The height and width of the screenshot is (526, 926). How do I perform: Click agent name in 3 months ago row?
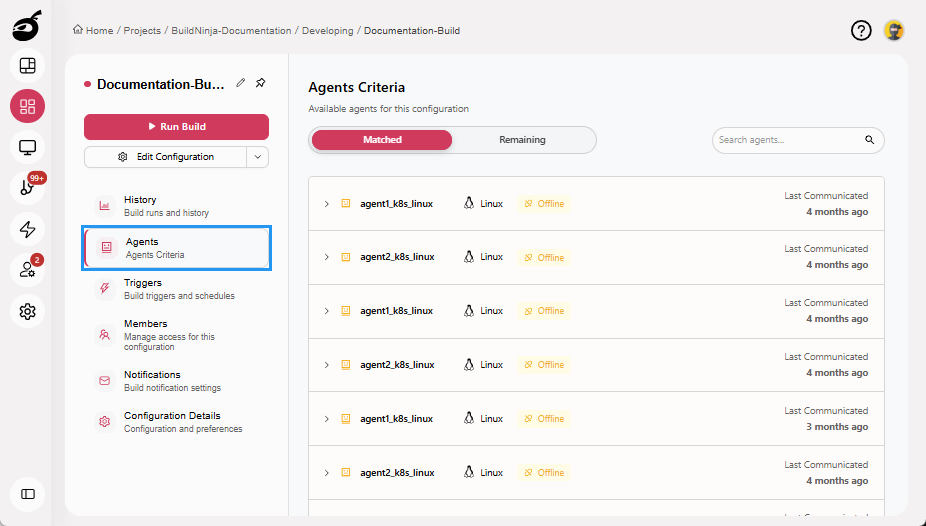click(396, 419)
